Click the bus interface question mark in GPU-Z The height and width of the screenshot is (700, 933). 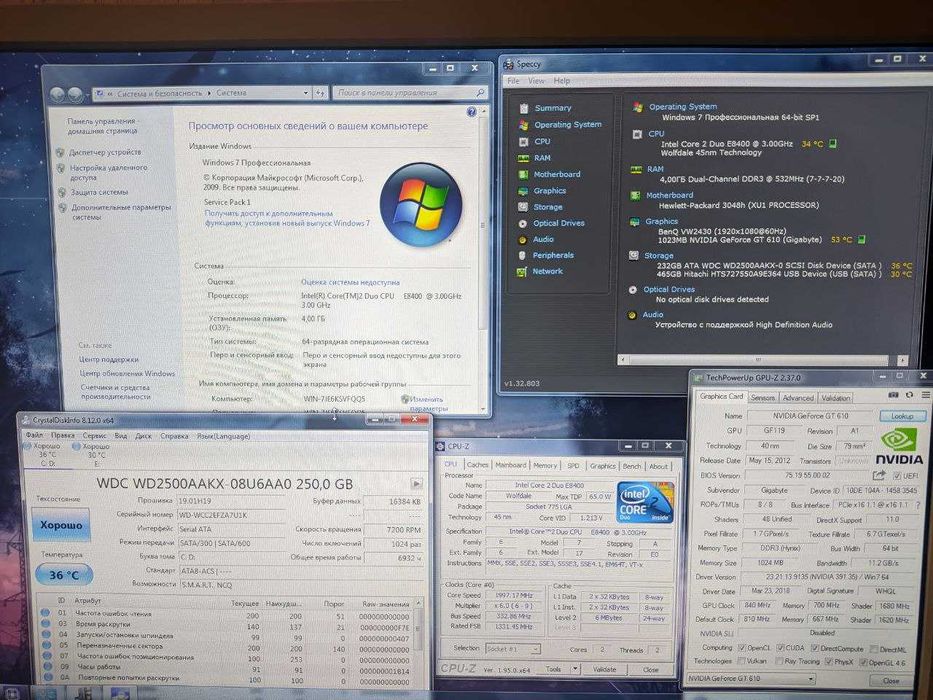click(x=919, y=505)
